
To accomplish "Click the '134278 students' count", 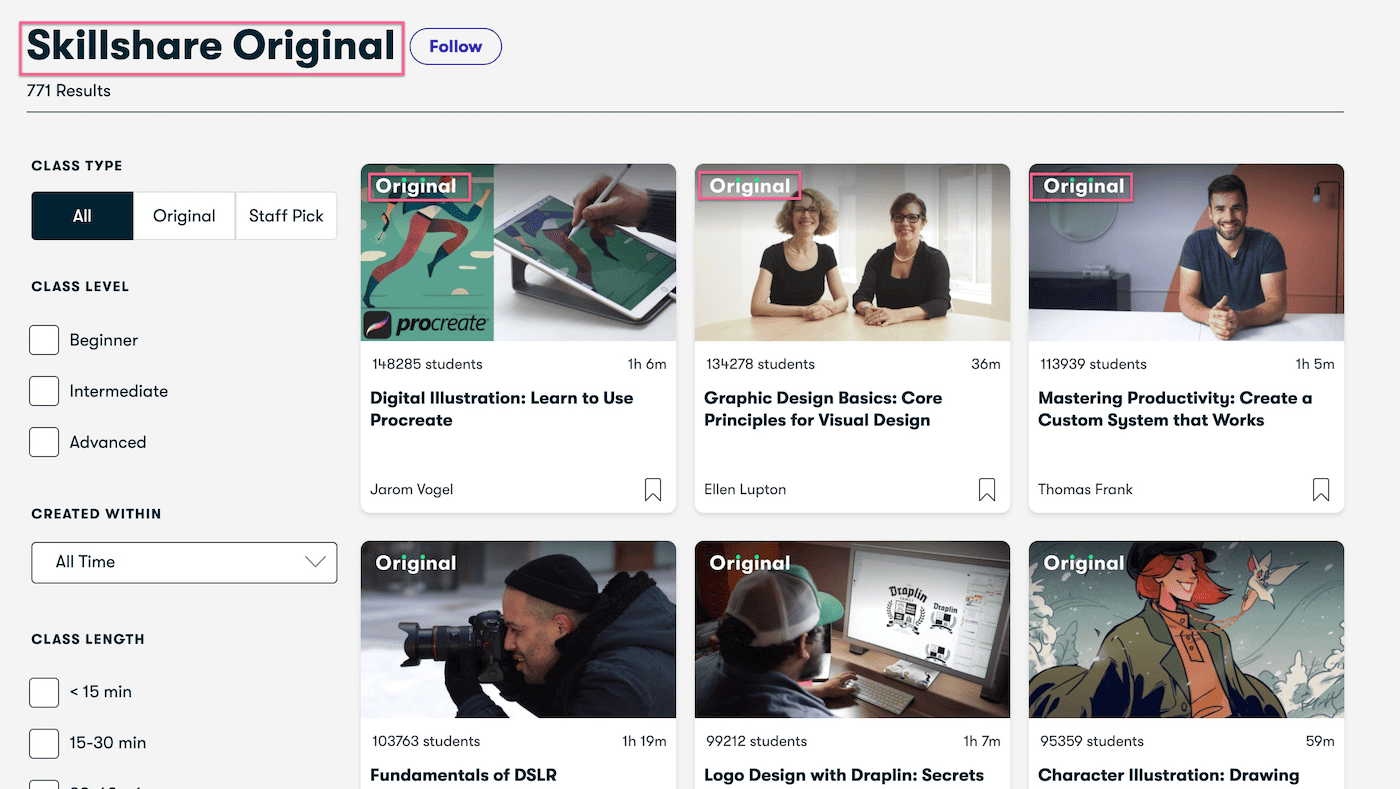I will pos(760,364).
